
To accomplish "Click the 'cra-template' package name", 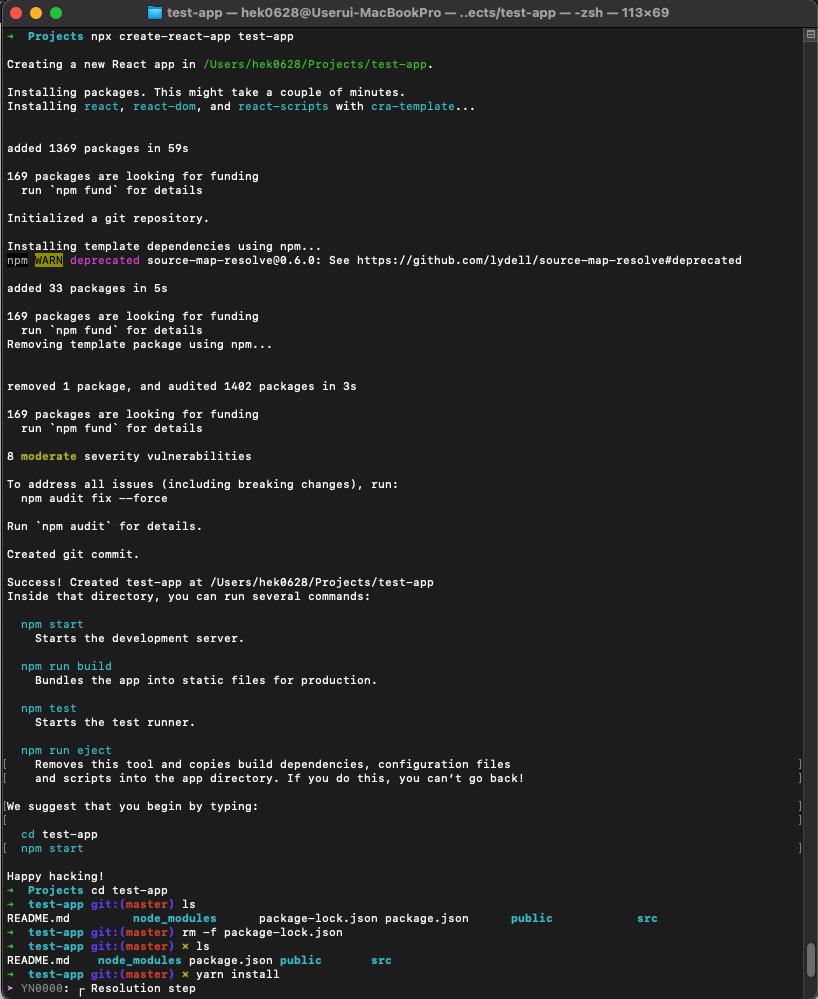I will pos(413,106).
